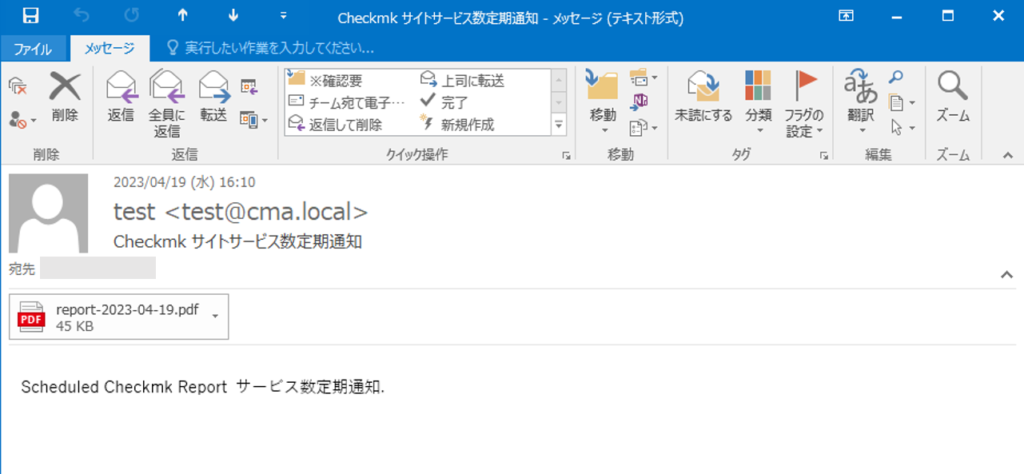The width and height of the screenshot is (1024, 474).
Task: Collapse the message header chevron
Action: pyautogui.click(x=1007, y=274)
